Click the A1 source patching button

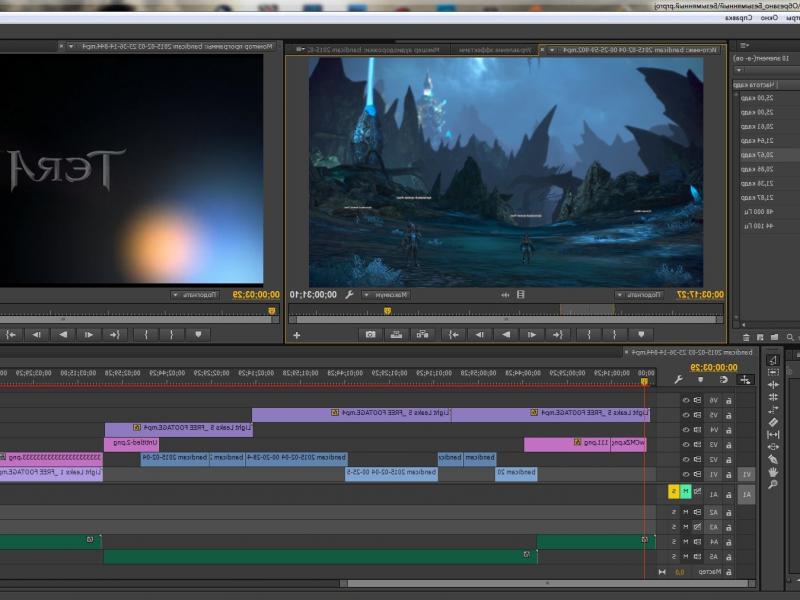click(x=746, y=494)
